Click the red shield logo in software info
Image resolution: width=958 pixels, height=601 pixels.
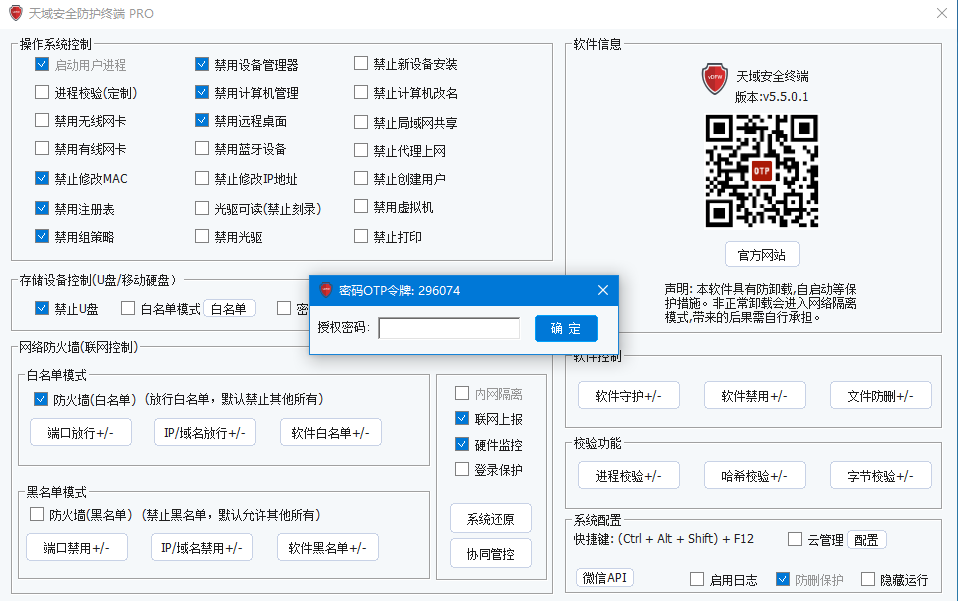(714, 79)
